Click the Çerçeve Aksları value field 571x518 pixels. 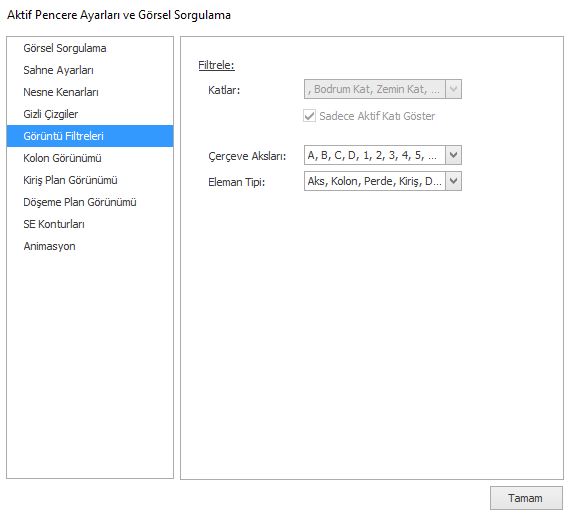(x=375, y=155)
